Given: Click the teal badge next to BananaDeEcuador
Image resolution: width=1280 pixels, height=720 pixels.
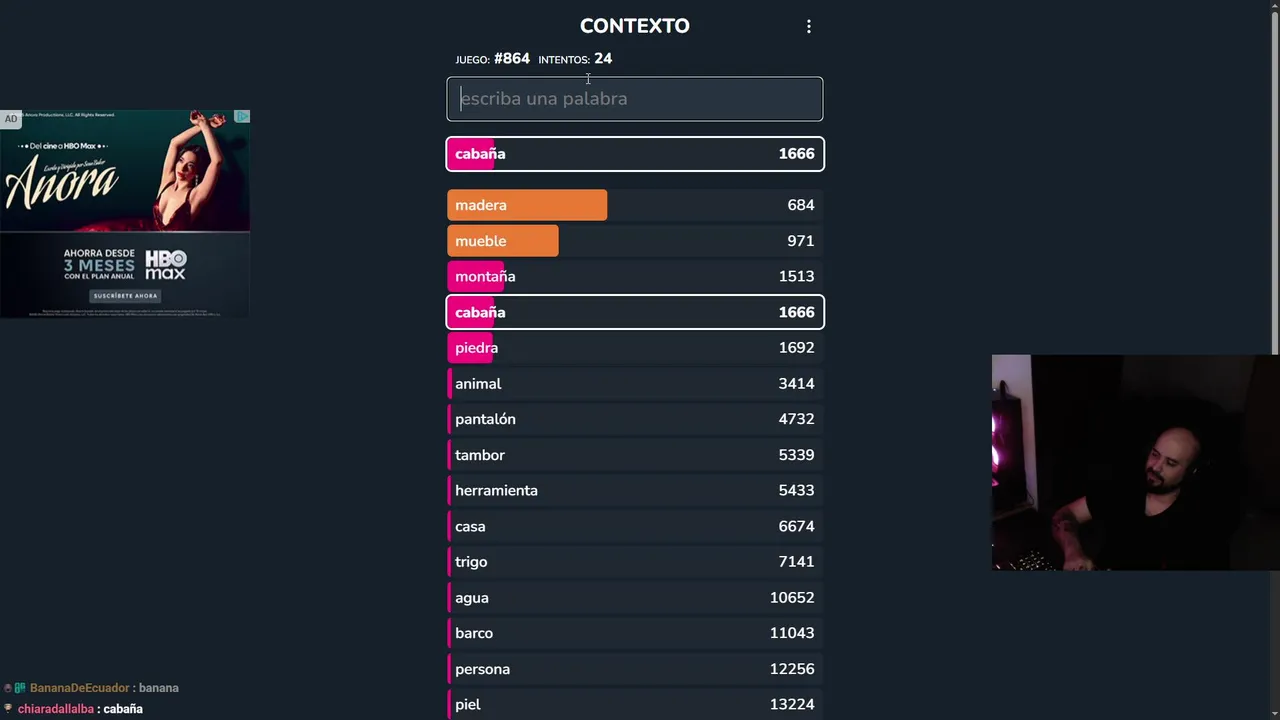Looking at the screenshot, I should click(x=20, y=688).
